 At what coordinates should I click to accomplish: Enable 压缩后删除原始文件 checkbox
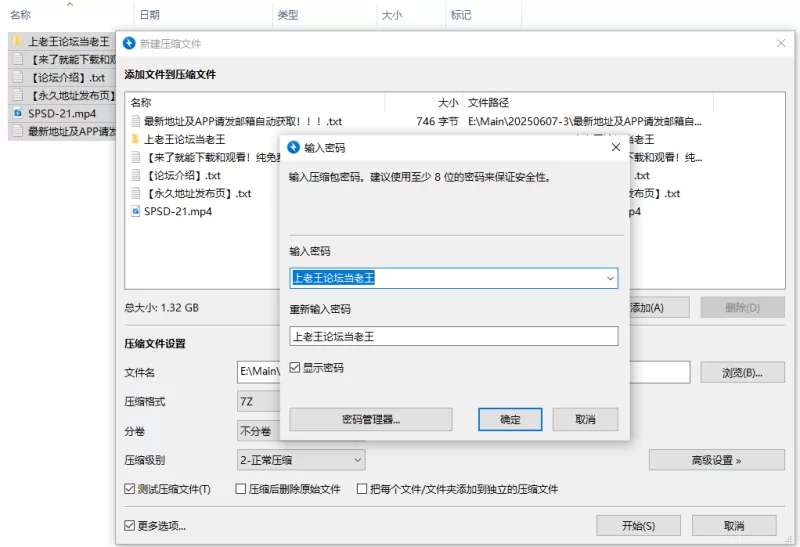[x=241, y=489]
